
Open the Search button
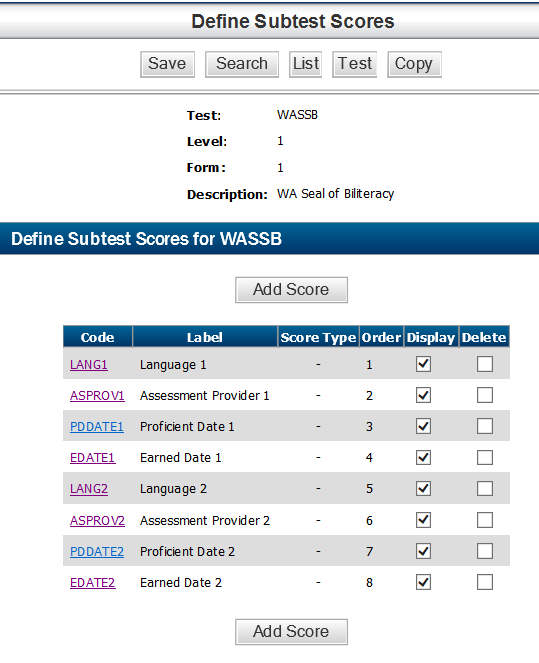(242, 64)
